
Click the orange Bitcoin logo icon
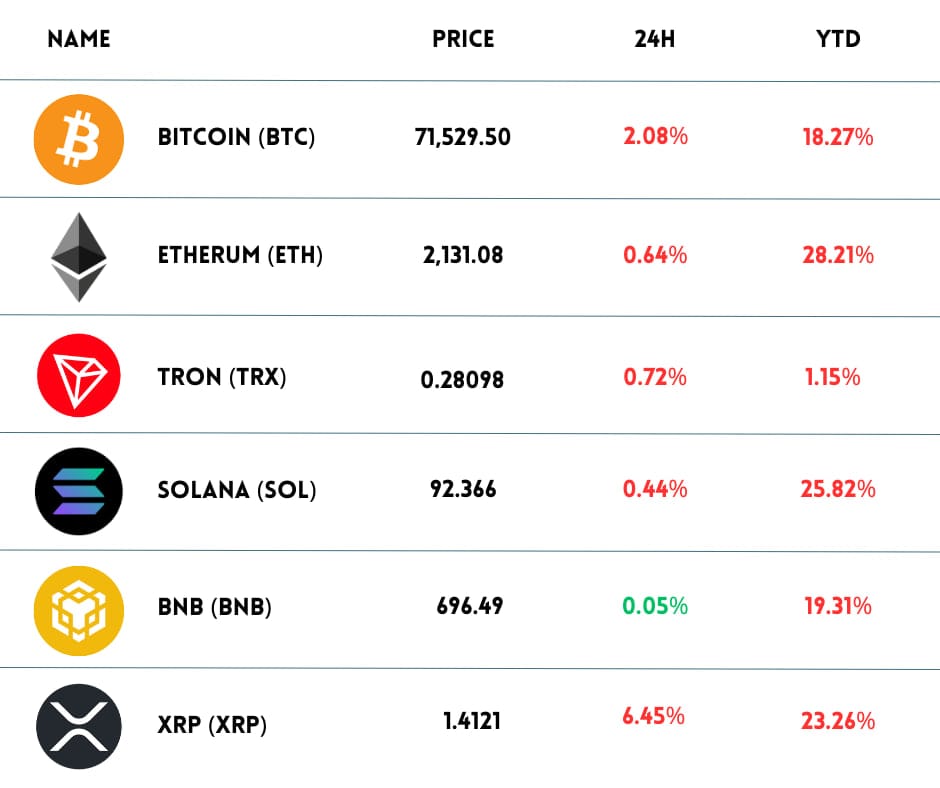pos(79,138)
